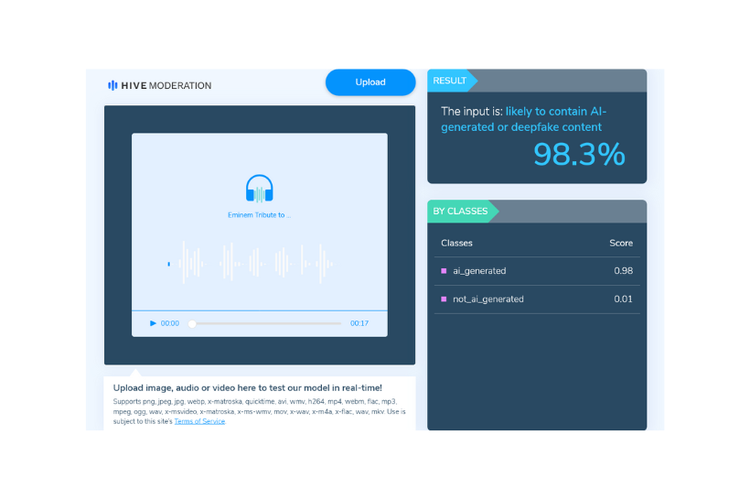Click the 00:00 elapsed time label
Screen dimensions: 750x500
170,323
